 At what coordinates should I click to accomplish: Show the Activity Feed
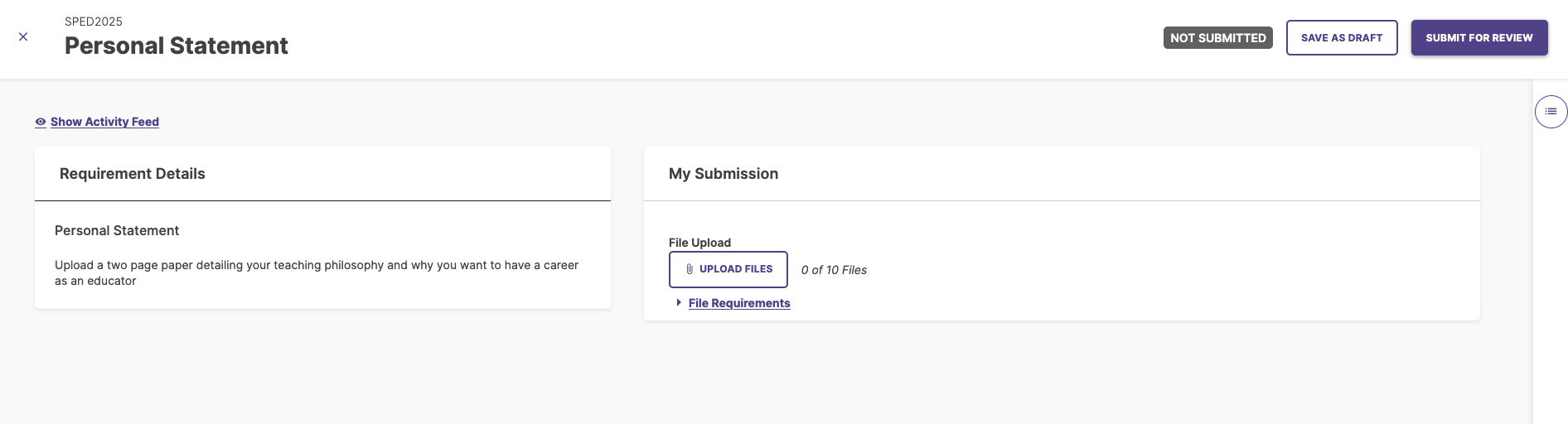point(97,122)
